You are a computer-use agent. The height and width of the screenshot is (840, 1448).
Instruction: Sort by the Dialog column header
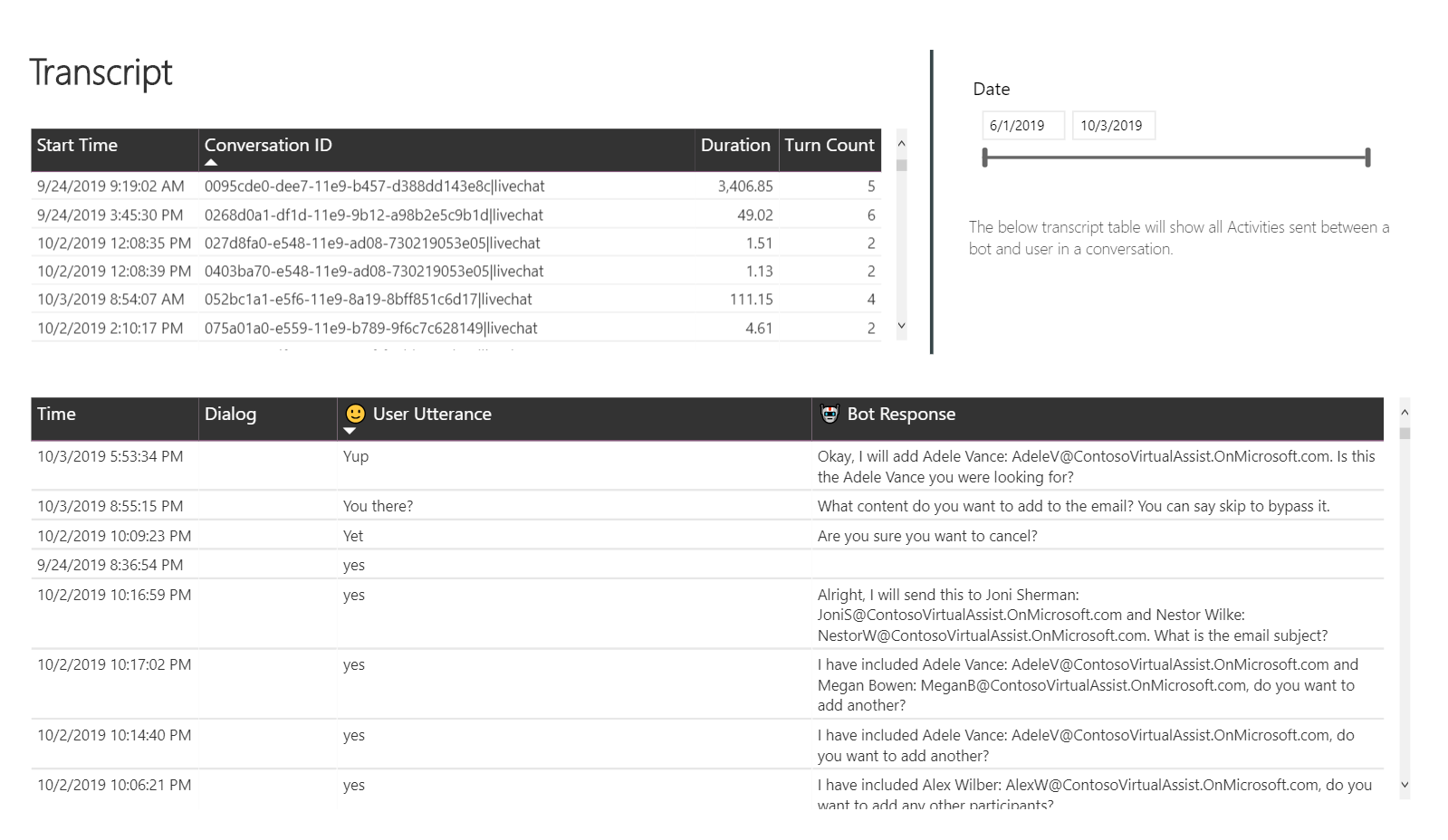click(268, 418)
